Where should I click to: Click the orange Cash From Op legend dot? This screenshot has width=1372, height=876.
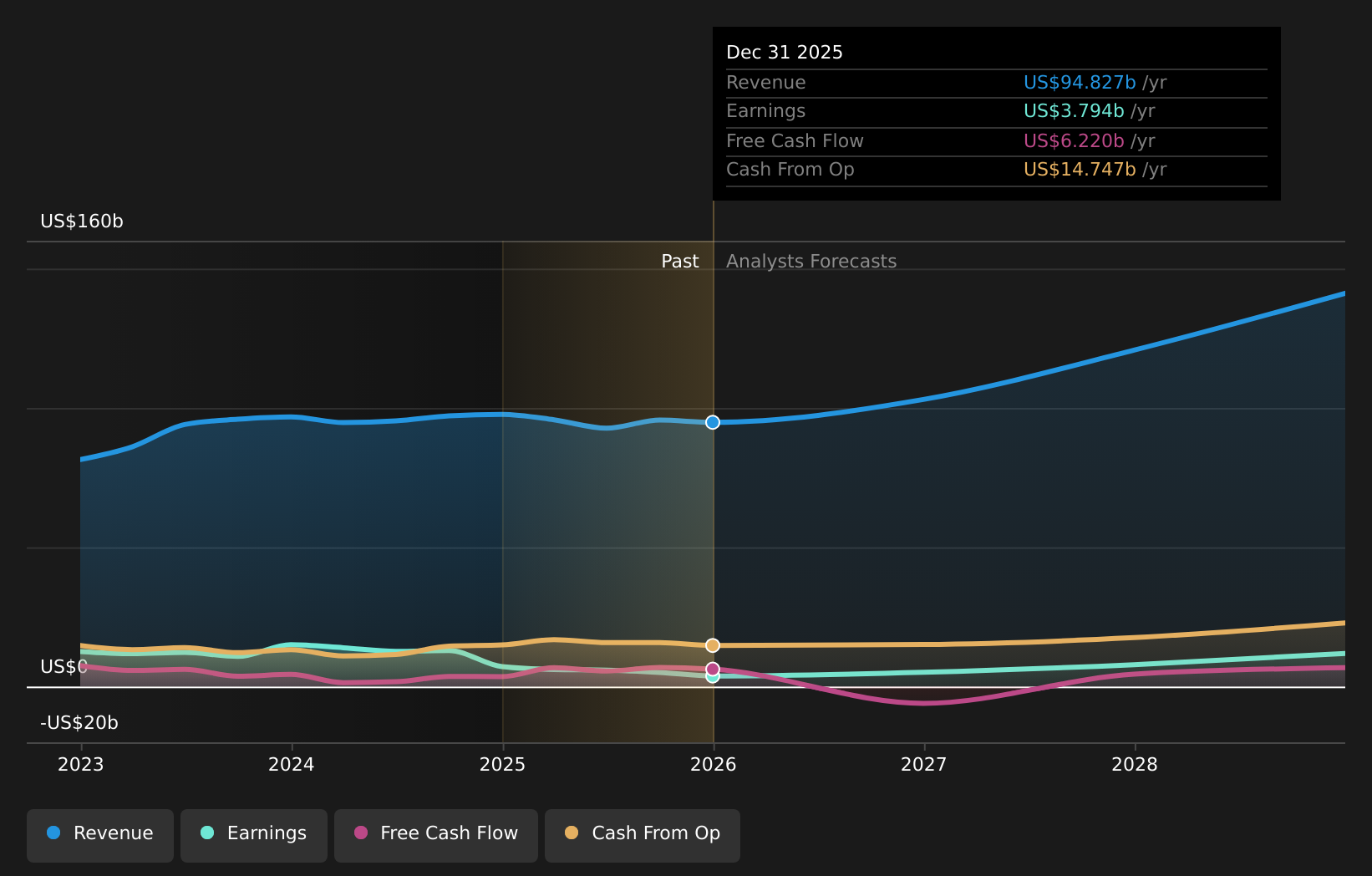click(x=572, y=833)
